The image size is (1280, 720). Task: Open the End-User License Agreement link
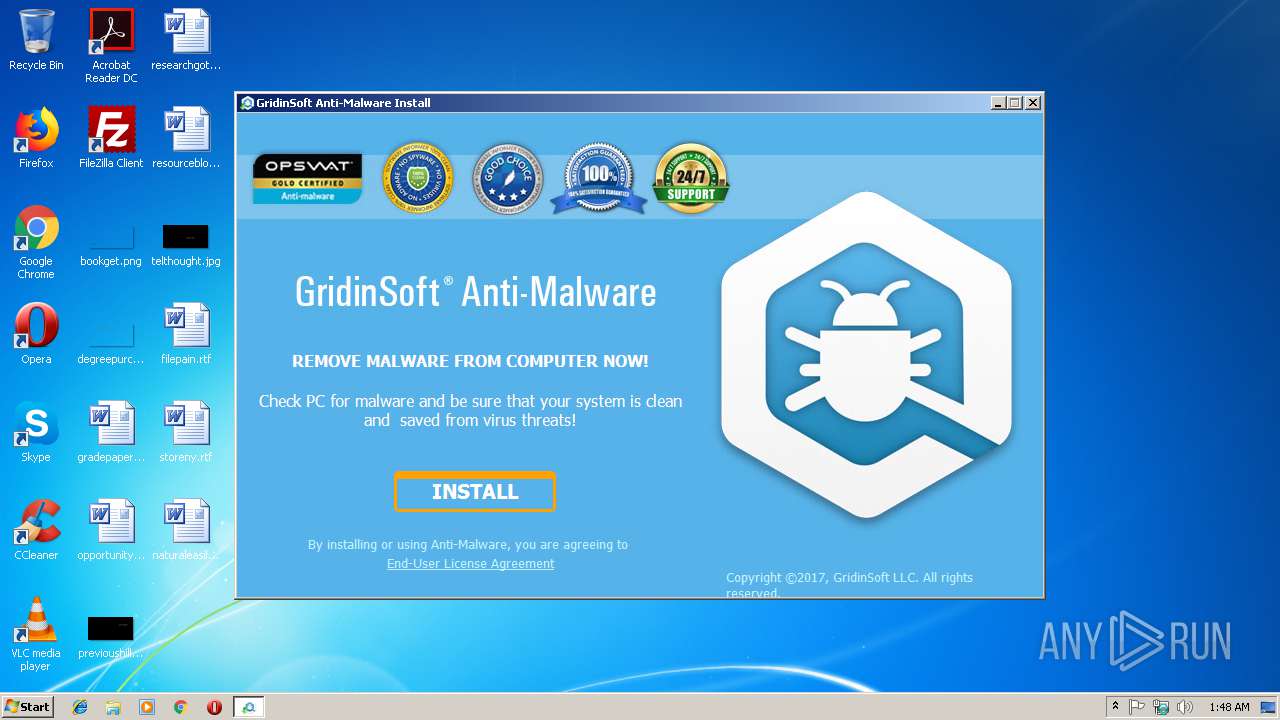(x=470, y=564)
